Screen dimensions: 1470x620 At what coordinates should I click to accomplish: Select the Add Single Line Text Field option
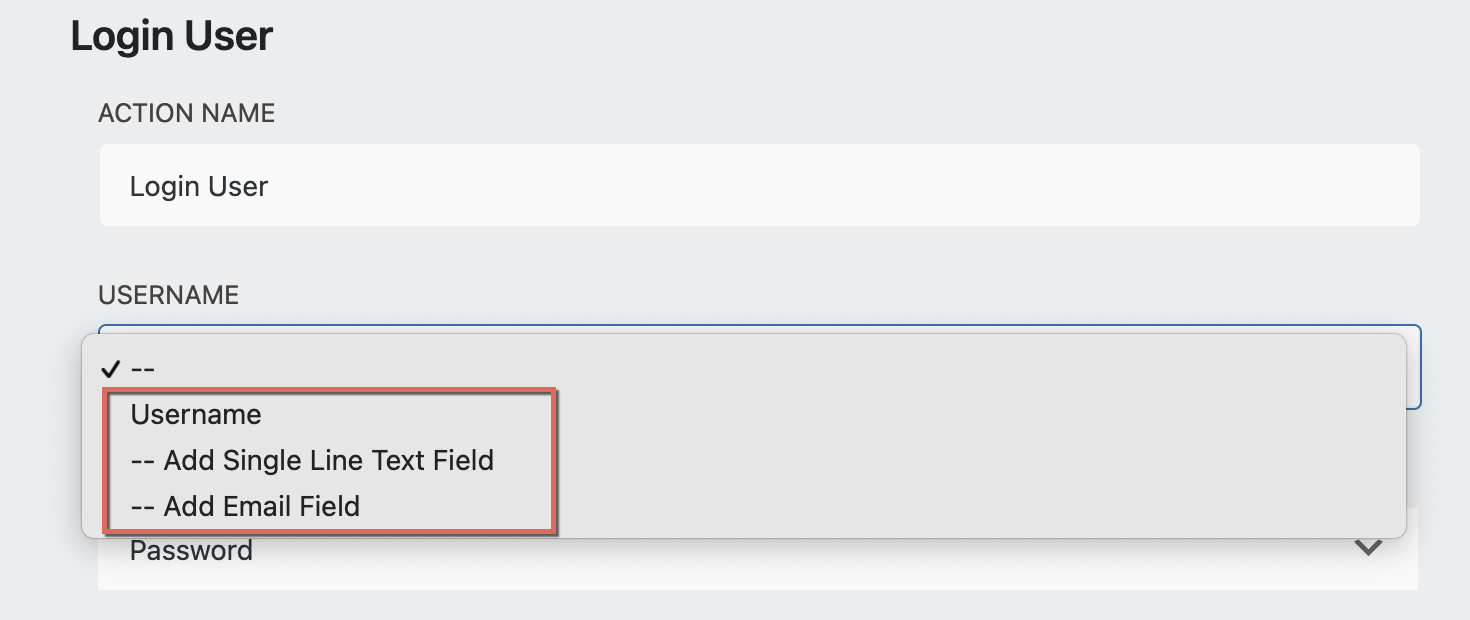[x=312, y=460]
